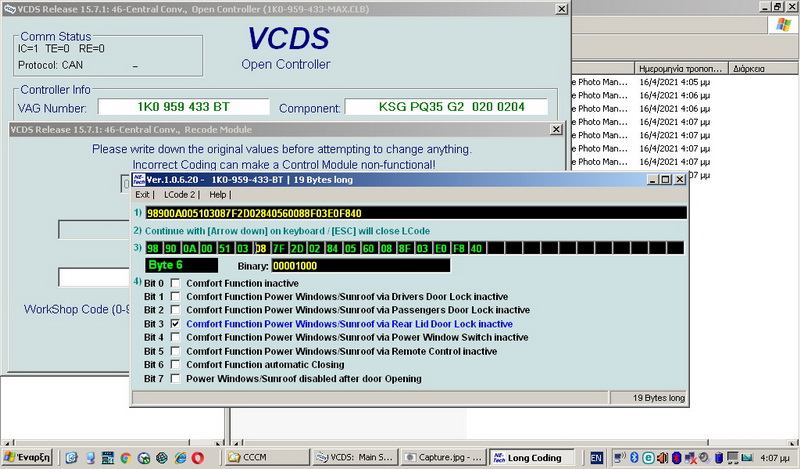Screen dimensions: 800x469
Task: Open the blue Bluetooth tray icon
Action: pyautogui.click(x=634, y=457)
